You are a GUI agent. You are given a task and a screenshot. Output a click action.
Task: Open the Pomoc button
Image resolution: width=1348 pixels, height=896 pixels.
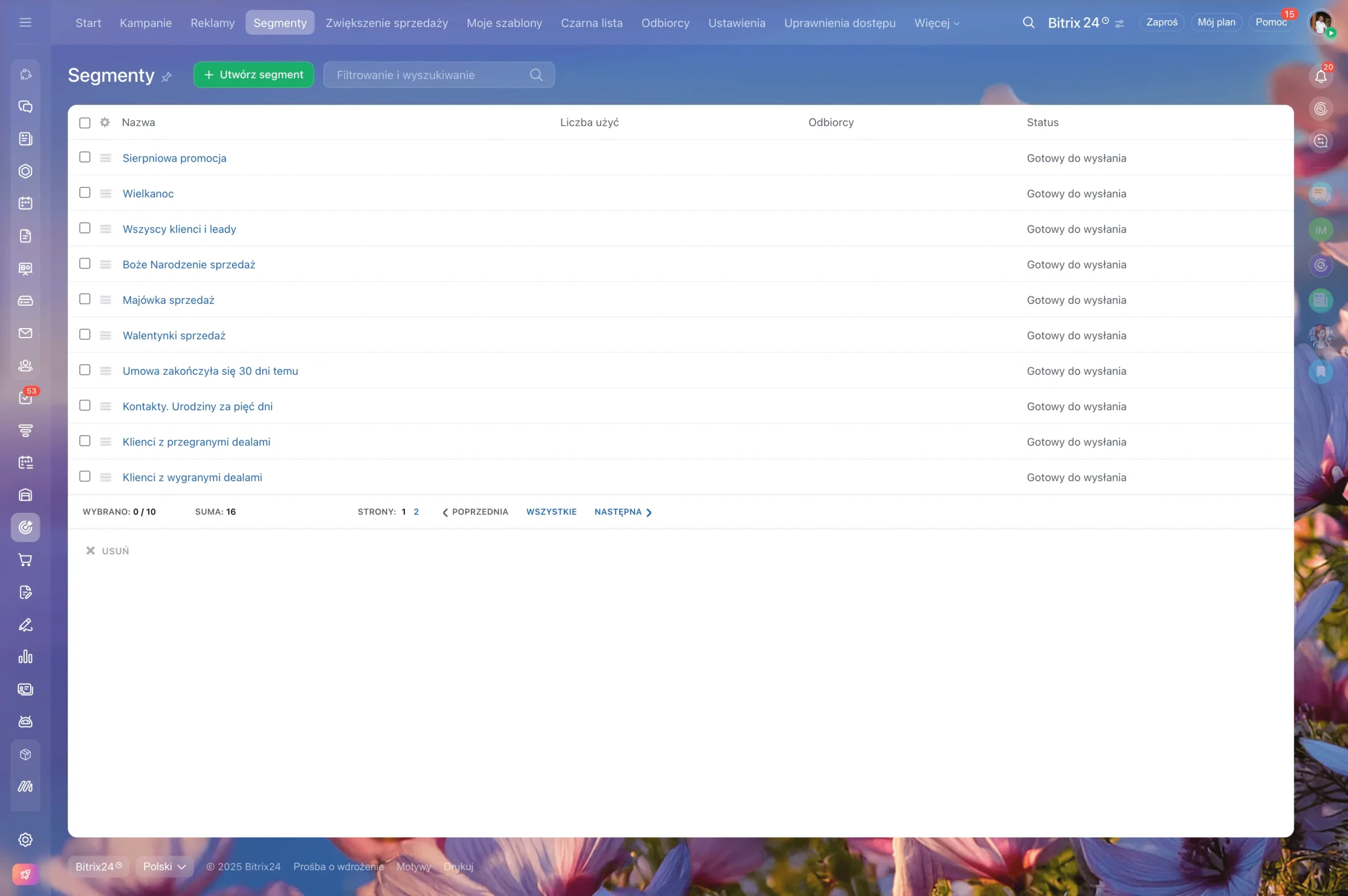tap(1271, 22)
